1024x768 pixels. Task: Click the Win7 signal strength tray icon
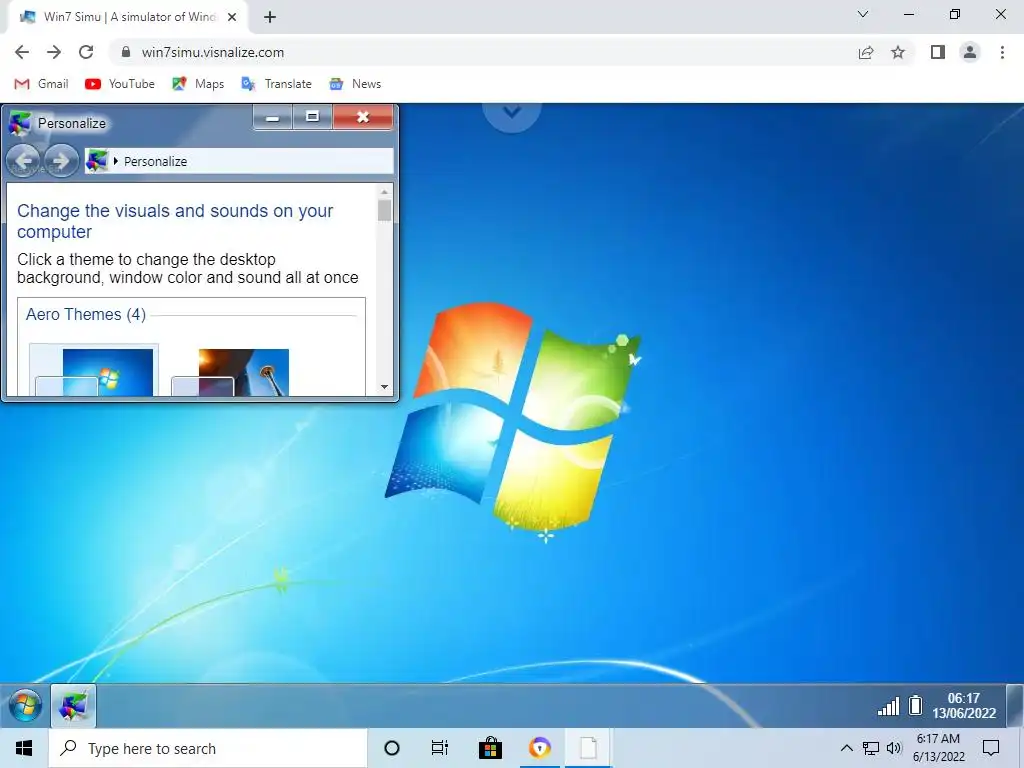tap(888, 706)
